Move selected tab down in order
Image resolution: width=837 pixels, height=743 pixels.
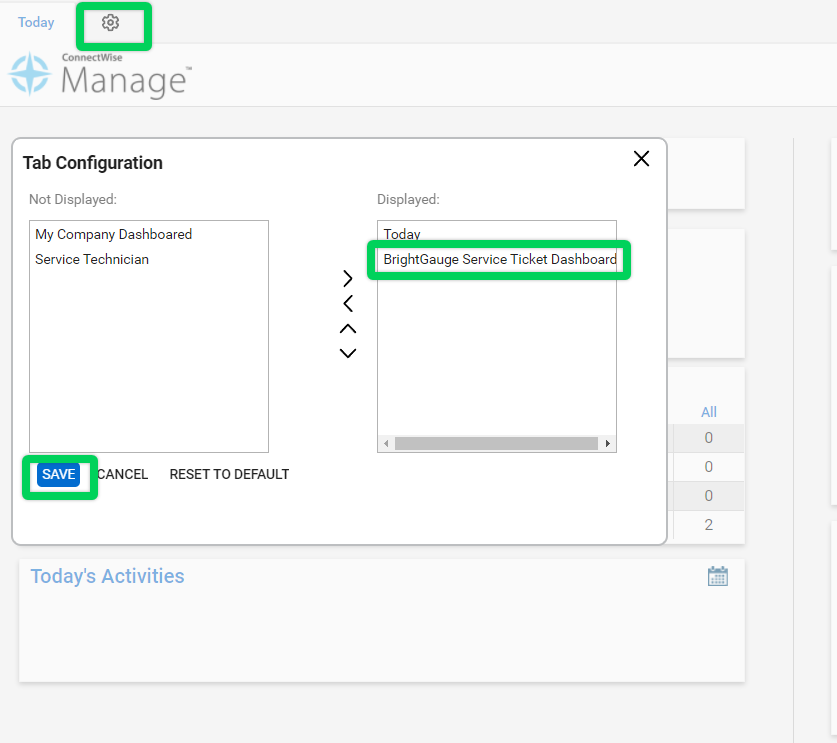coord(348,353)
